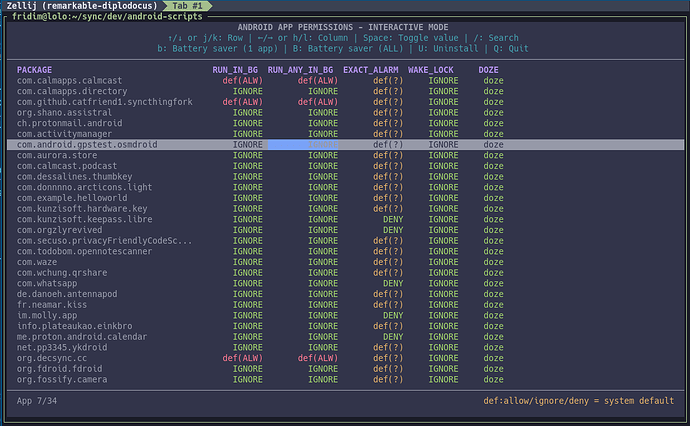Image resolution: width=690 pixels, height=426 pixels.
Task: Toggle RUN_IN_BG value for com.github.catfriend1.syncthingfork
Action: click(x=243, y=101)
